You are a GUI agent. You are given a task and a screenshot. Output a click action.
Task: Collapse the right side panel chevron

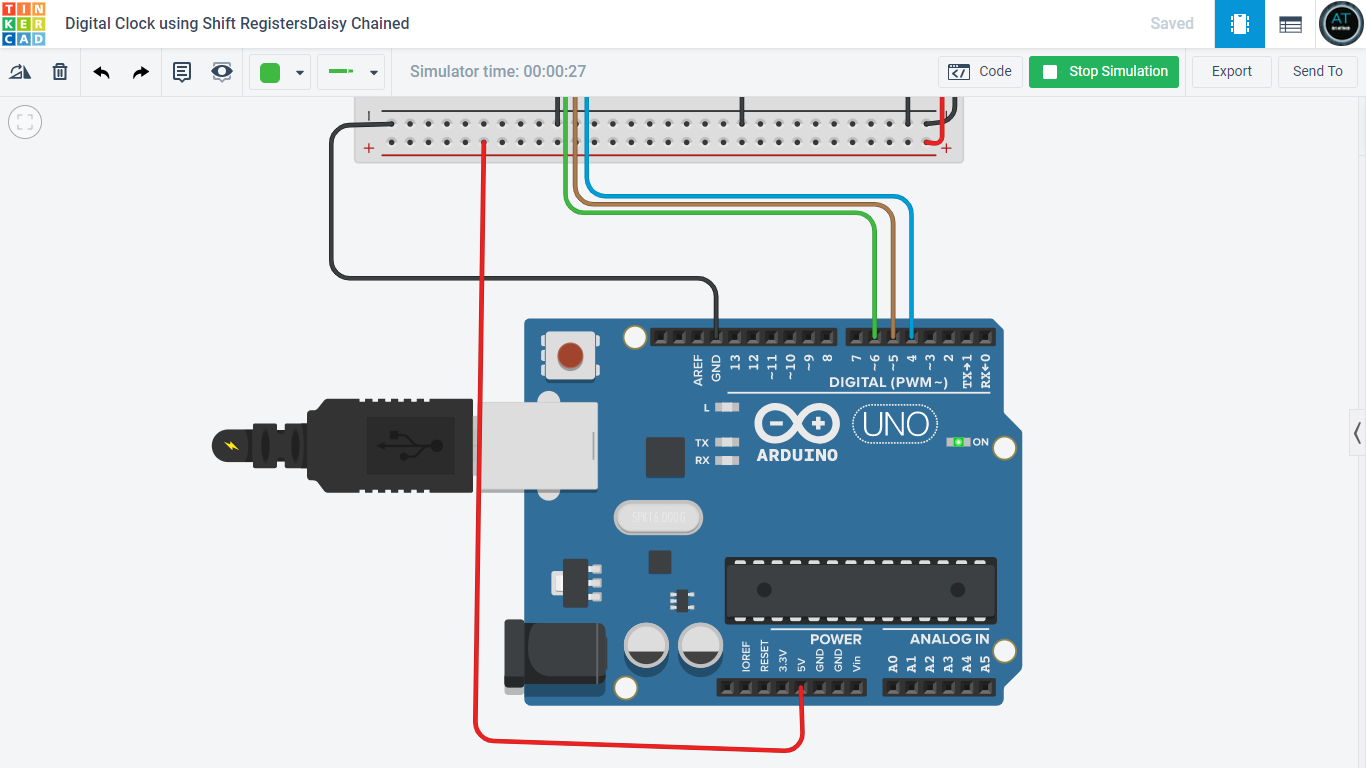click(1357, 433)
